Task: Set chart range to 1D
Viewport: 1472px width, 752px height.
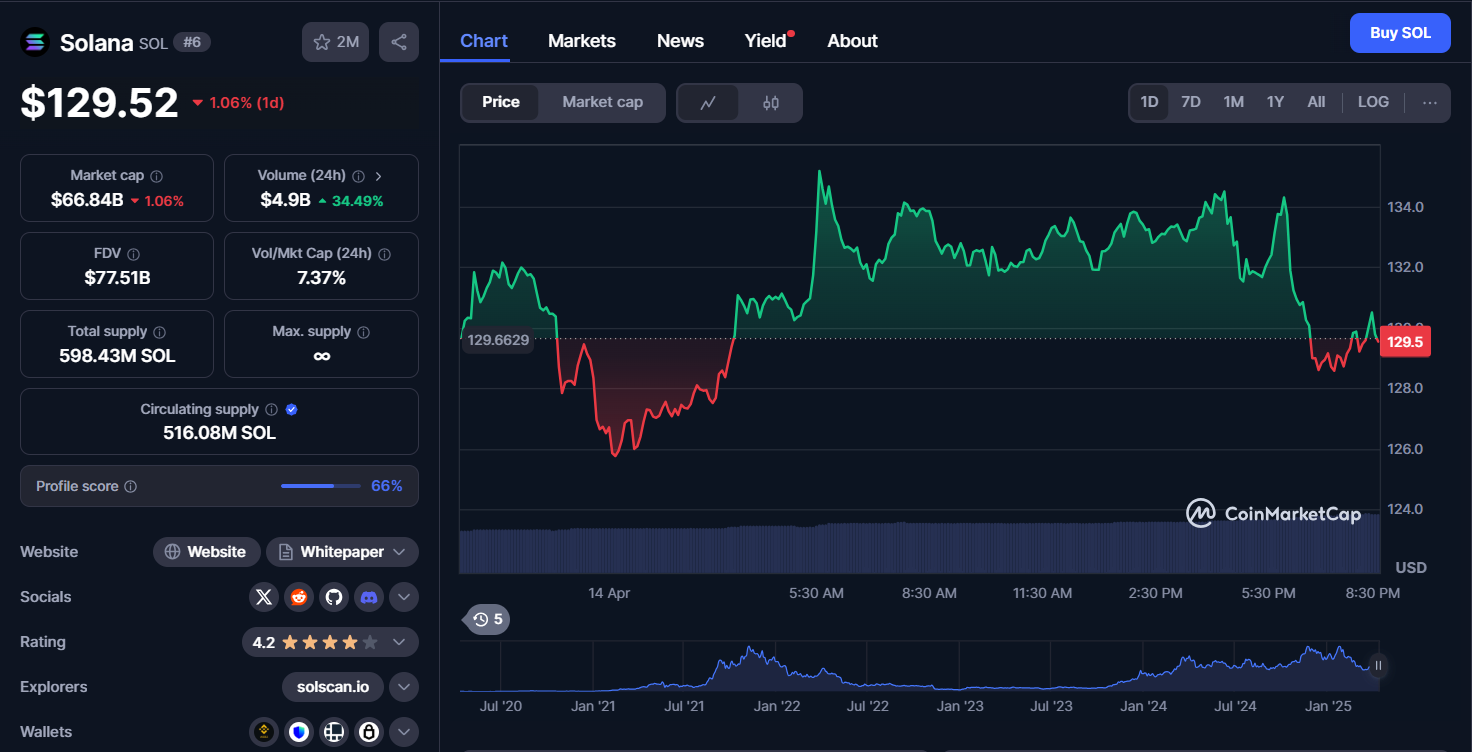Action: coord(1149,102)
